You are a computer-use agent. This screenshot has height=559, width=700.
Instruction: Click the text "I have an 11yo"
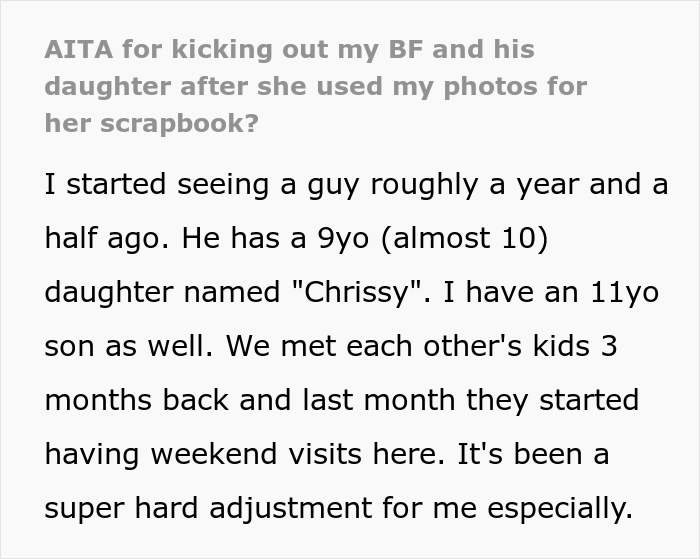(551, 292)
